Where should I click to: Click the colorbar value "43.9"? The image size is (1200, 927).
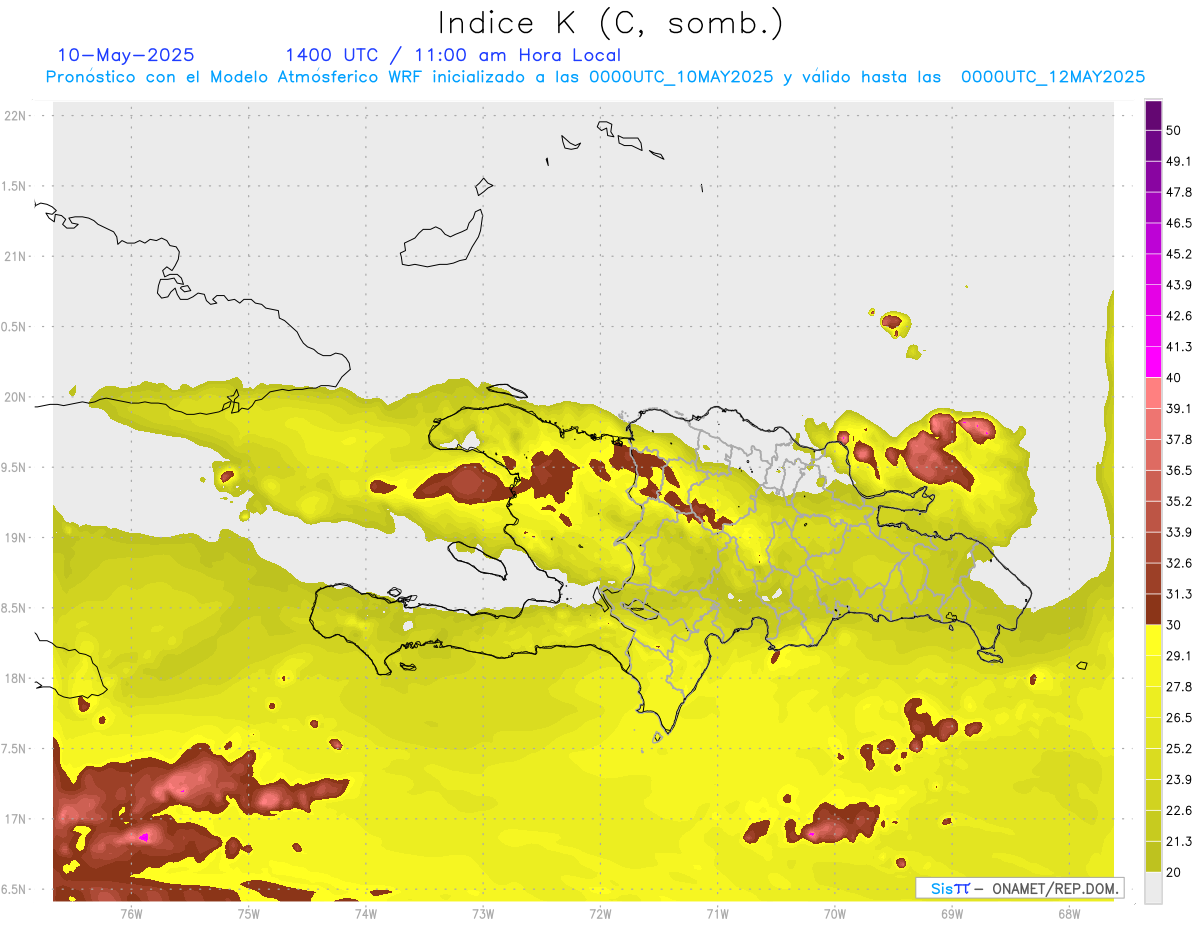tap(1179, 285)
